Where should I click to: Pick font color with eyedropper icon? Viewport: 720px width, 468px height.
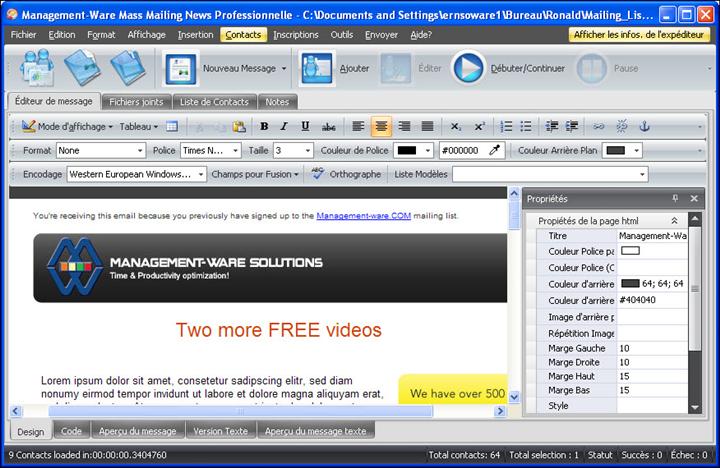click(x=495, y=150)
